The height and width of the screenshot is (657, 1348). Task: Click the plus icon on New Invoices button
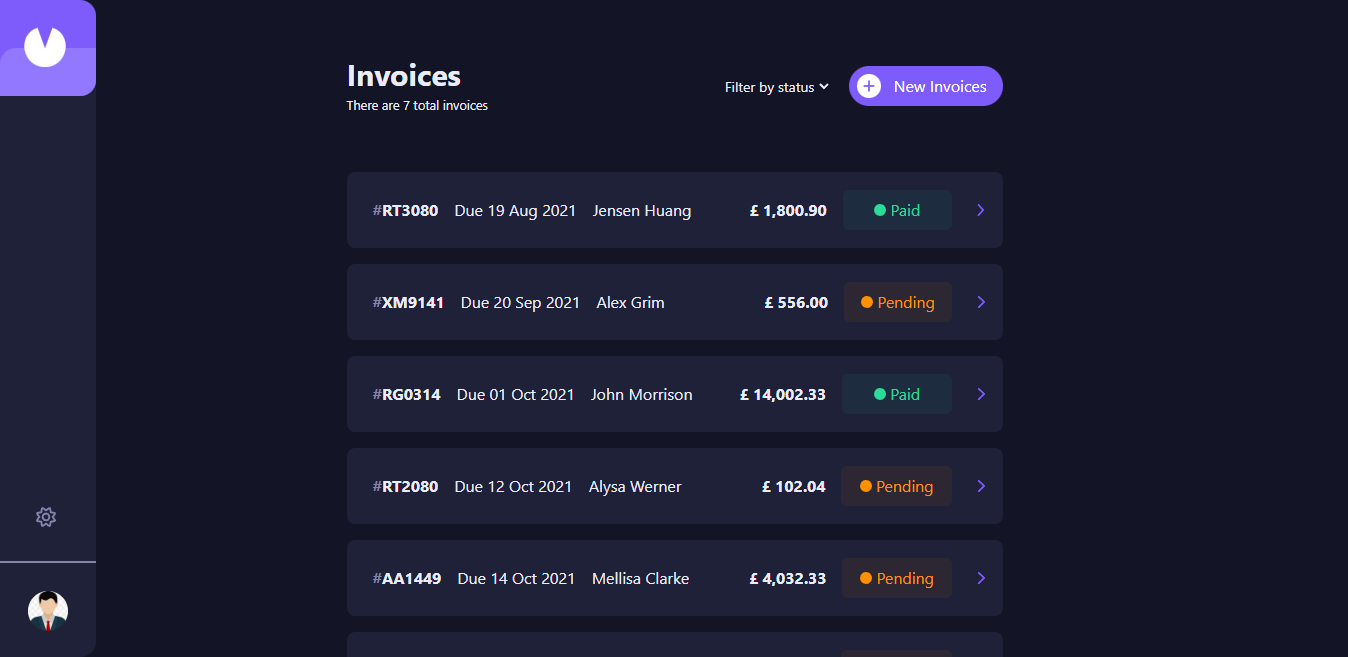tap(870, 86)
